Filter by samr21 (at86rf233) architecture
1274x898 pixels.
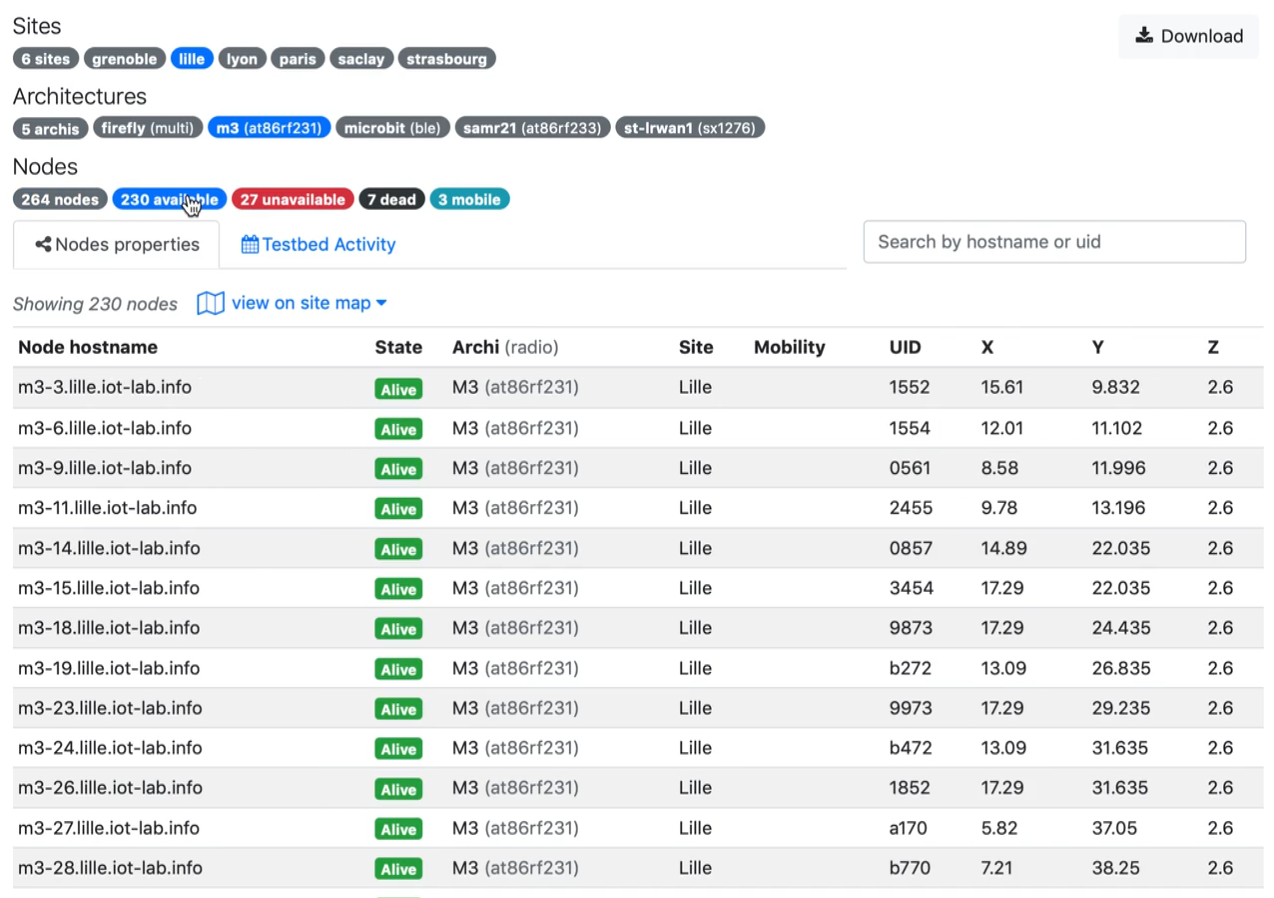532,128
